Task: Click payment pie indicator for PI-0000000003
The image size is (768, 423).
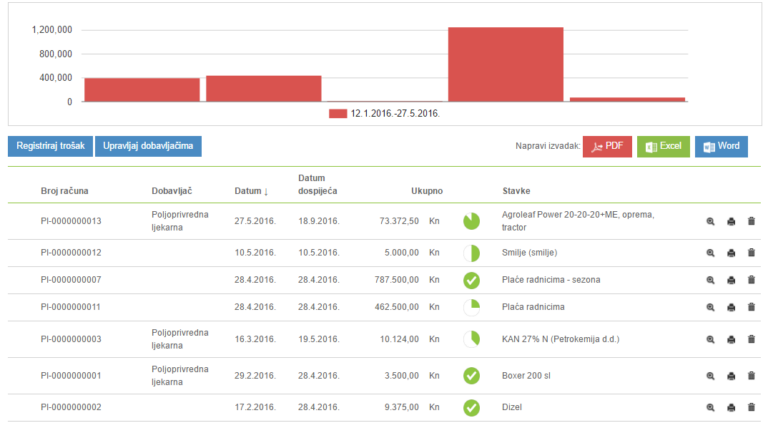Action: (471, 339)
